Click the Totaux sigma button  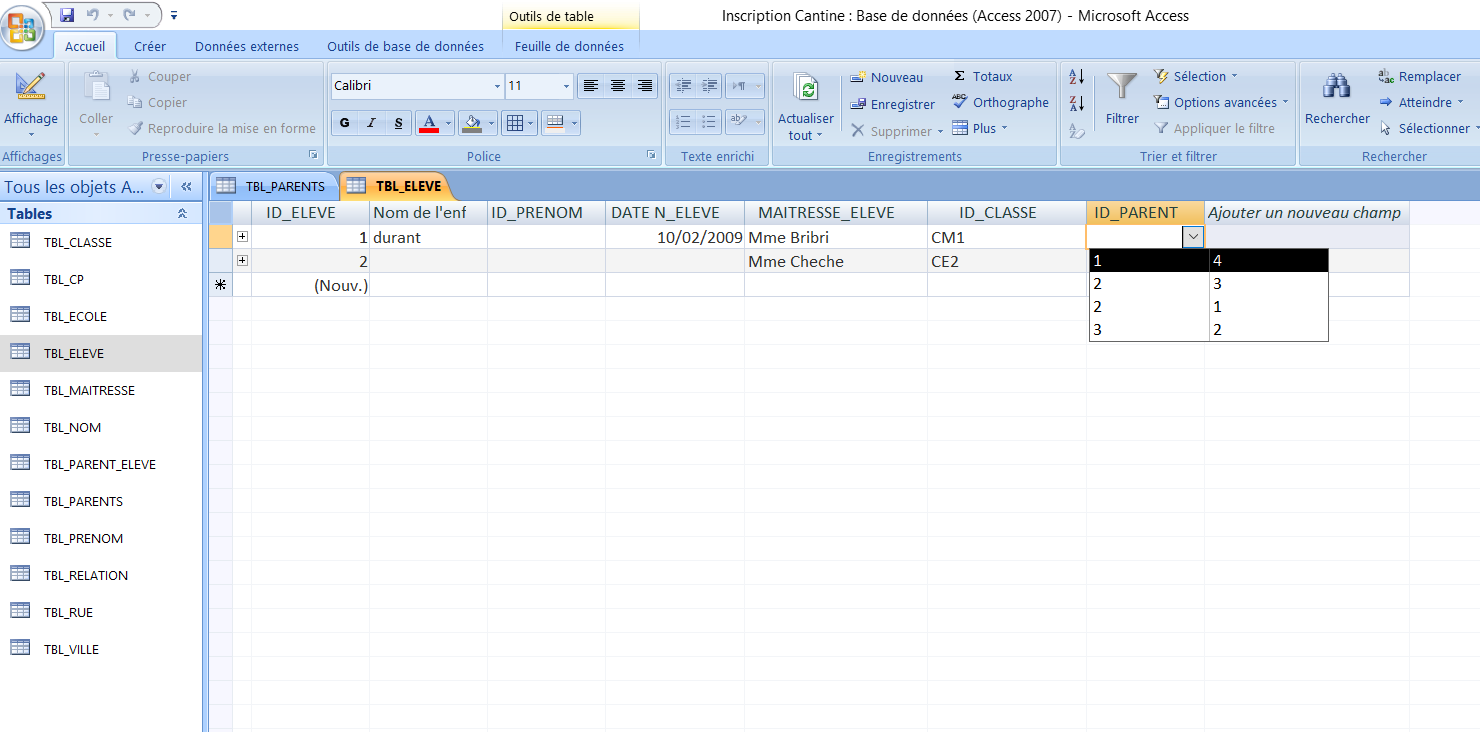coord(982,76)
